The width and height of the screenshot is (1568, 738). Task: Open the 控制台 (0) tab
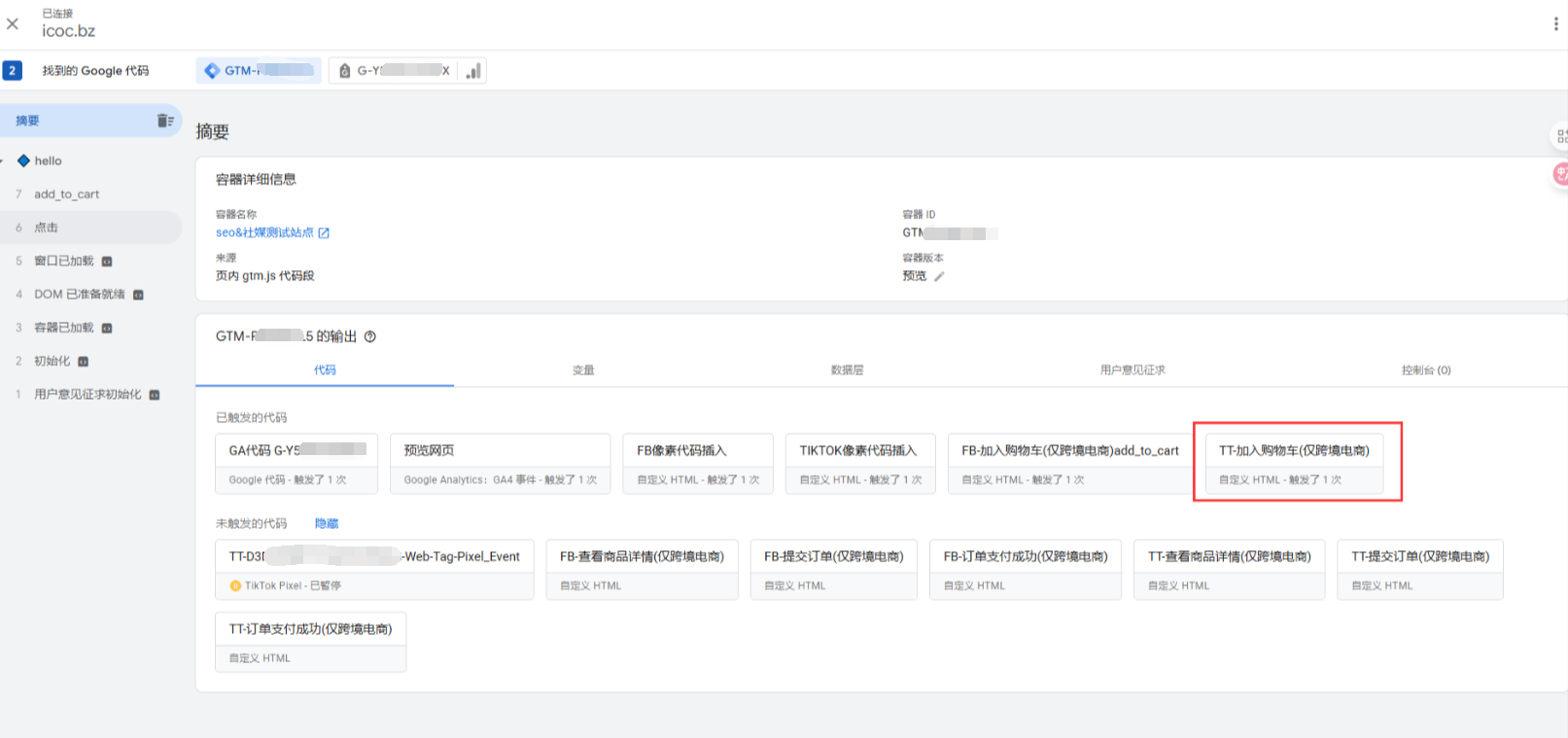click(x=1425, y=370)
